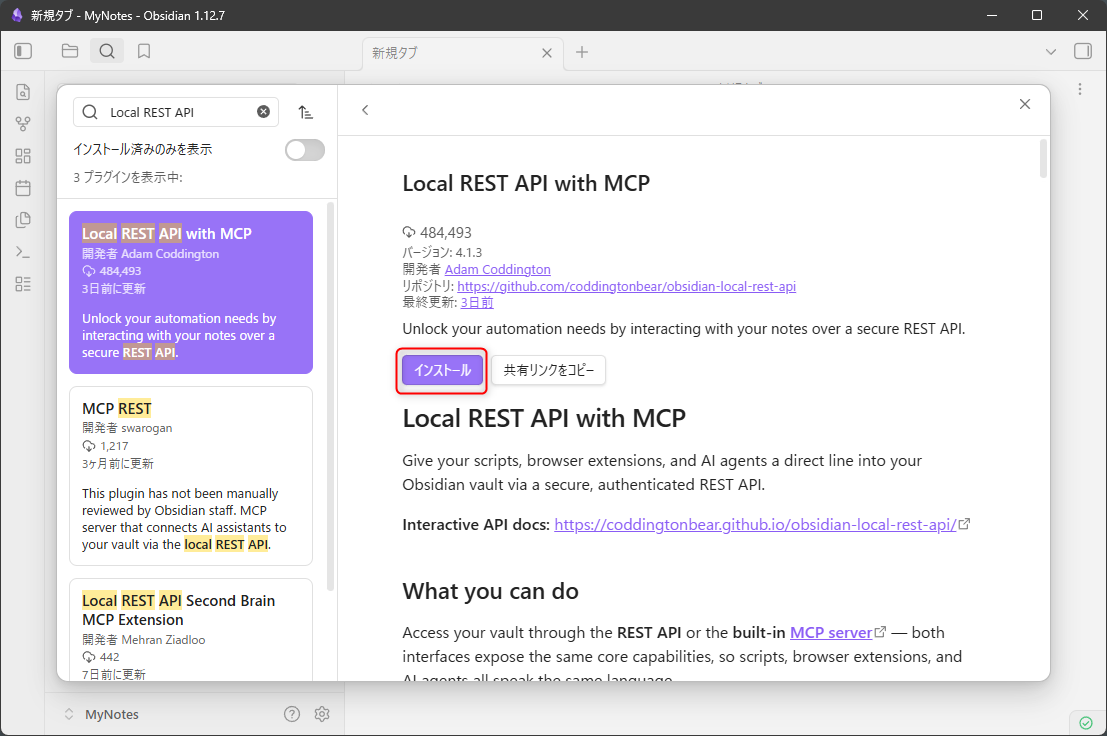1107x736 pixels.
Task: Open graph view icon in ribbon
Action: (23, 124)
